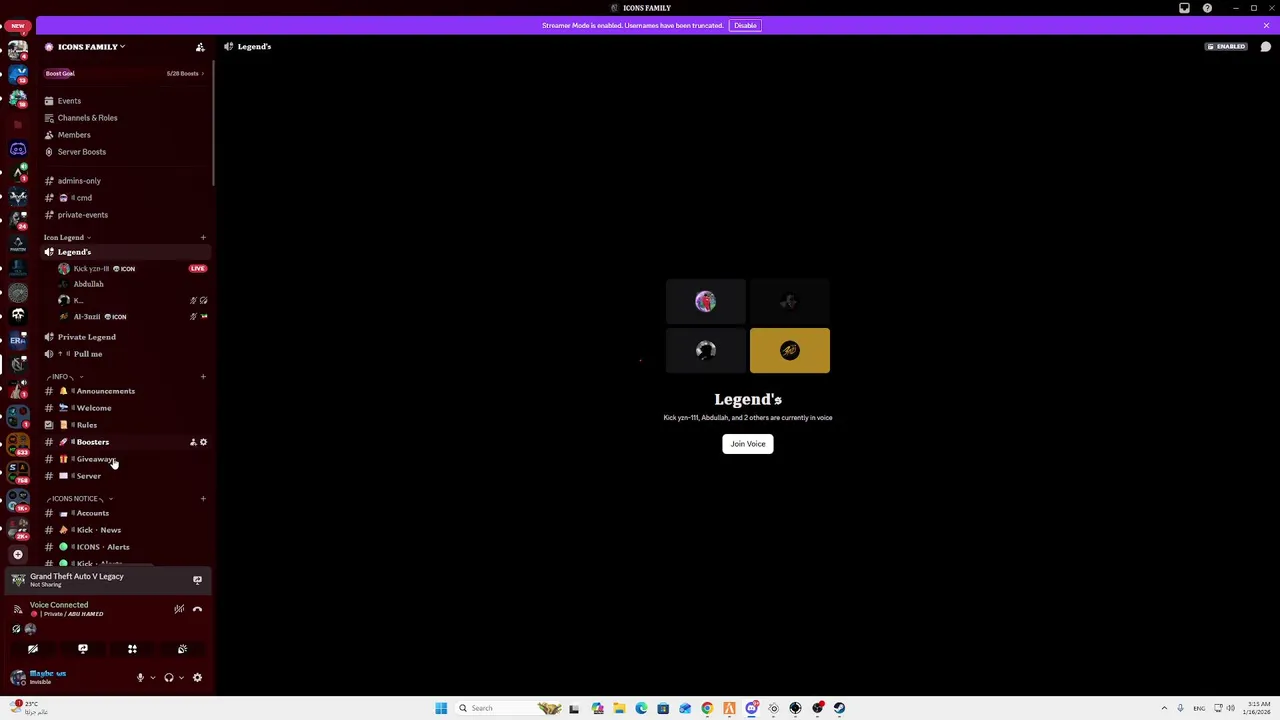This screenshot has height=720, width=1280.
Task: Share Grand Theft Auto V Legacy screen
Action: tap(197, 580)
